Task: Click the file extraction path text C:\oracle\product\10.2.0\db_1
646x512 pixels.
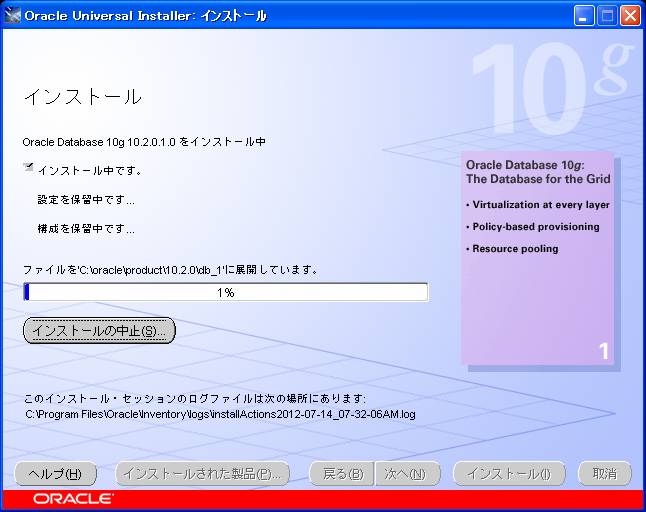Action: [152, 270]
